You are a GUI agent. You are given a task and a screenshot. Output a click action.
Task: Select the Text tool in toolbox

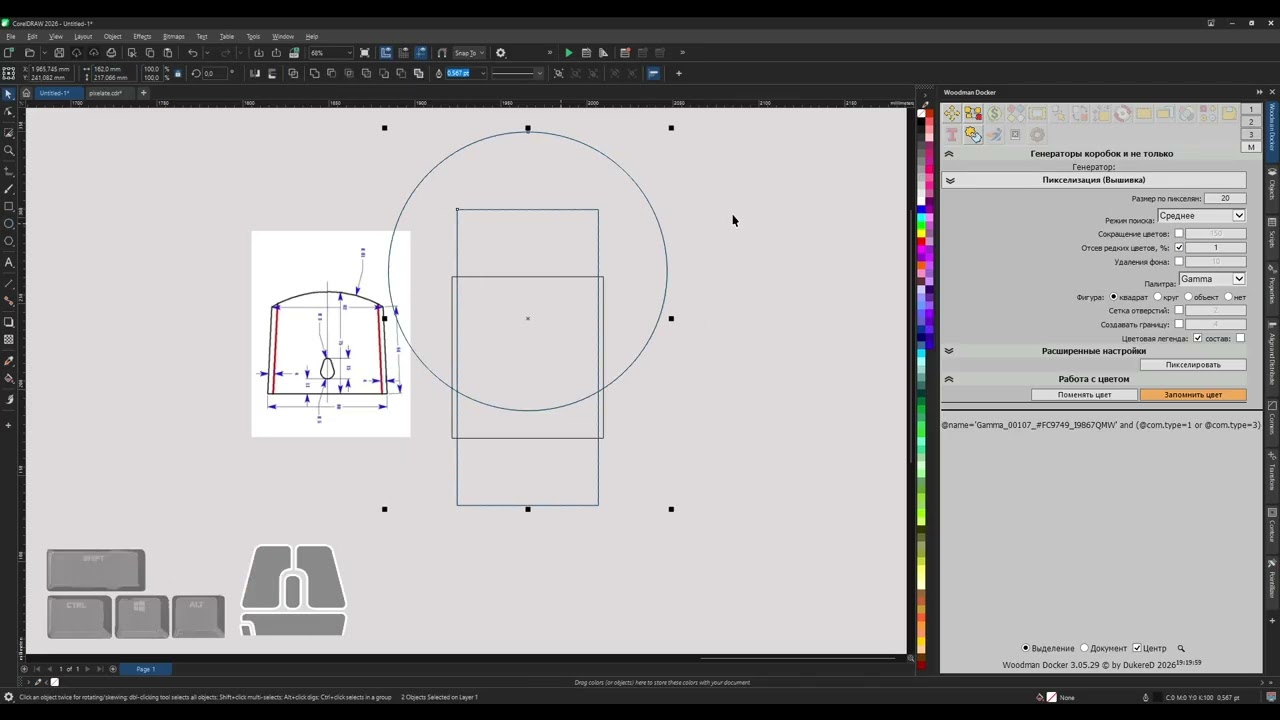[9, 263]
